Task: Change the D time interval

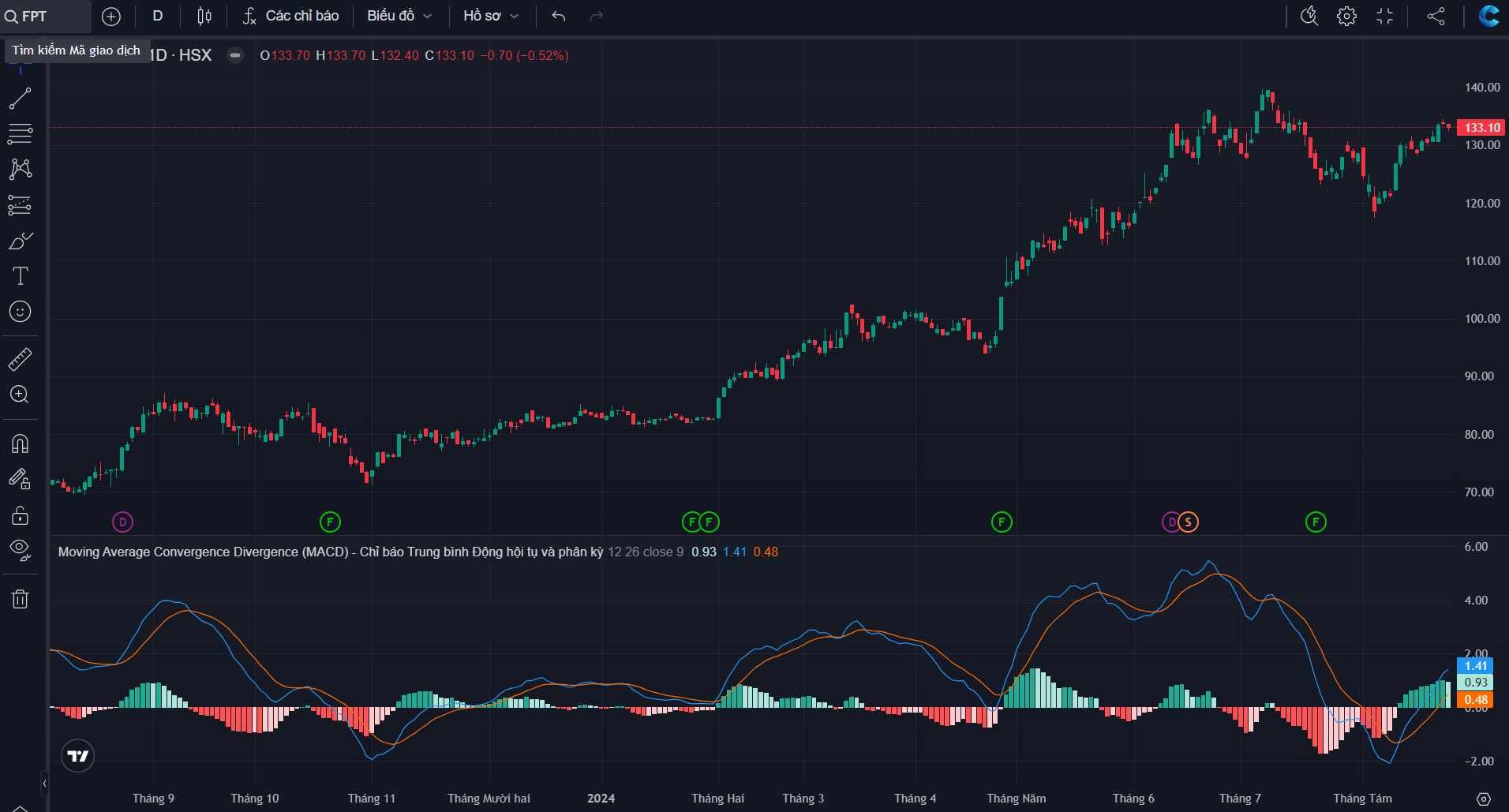Action: click(158, 16)
